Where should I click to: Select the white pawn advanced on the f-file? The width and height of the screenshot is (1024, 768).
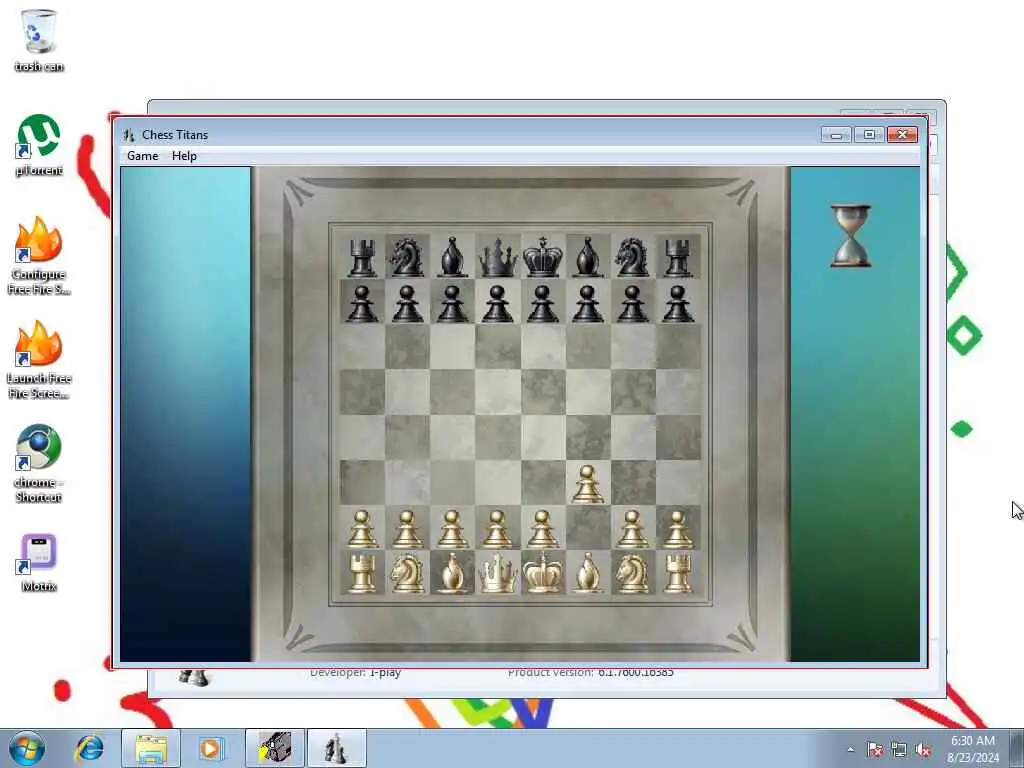(x=588, y=484)
